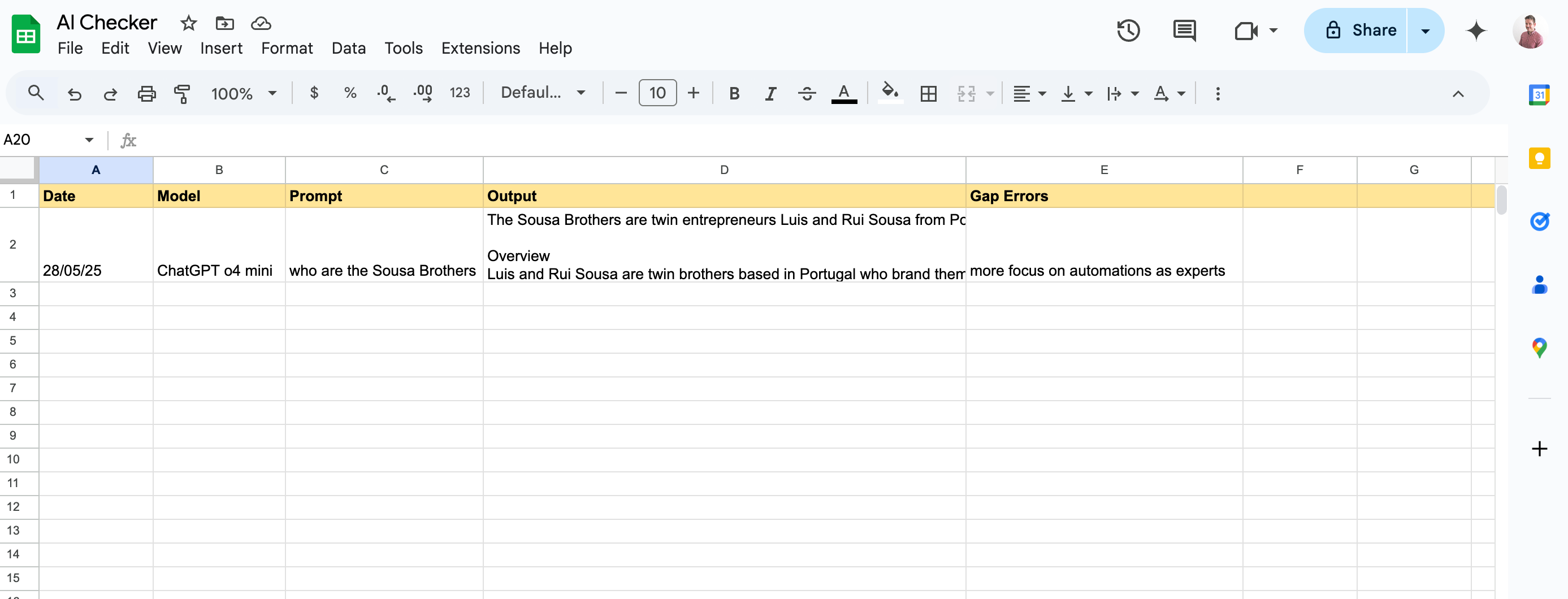The image size is (1568, 599).
Task: Open the name box dropdown arrow
Action: pos(89,140)
